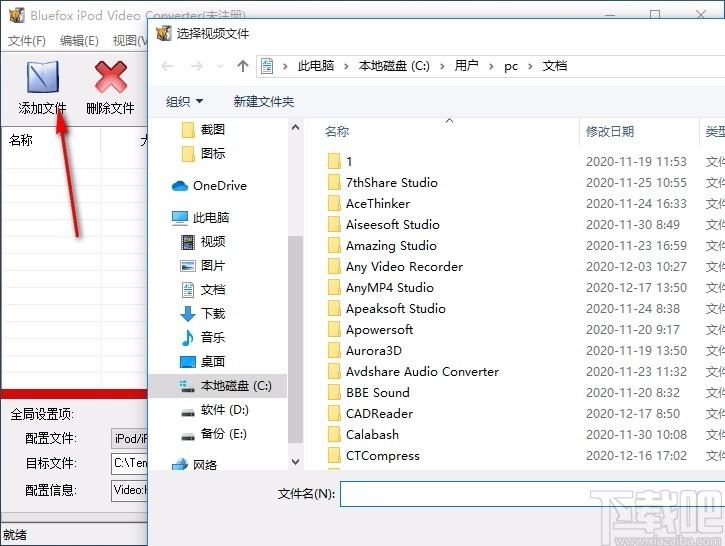Select 网络 in the navigation pane
Viewport: 725px width, 546px height.
194,464
